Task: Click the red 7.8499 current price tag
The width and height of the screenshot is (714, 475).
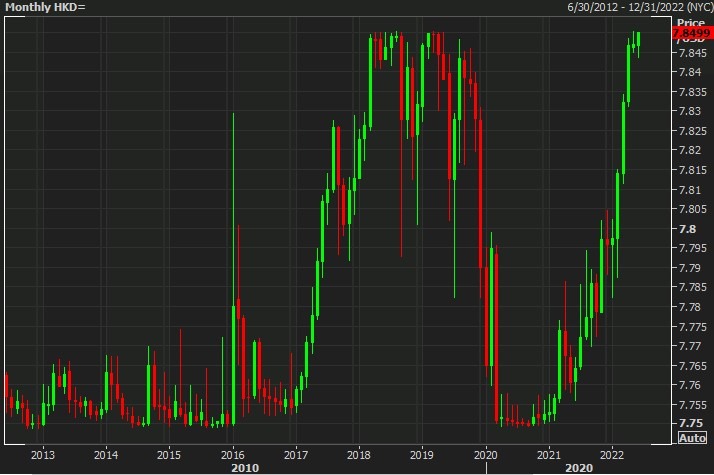Action: (x=692, y=33)
